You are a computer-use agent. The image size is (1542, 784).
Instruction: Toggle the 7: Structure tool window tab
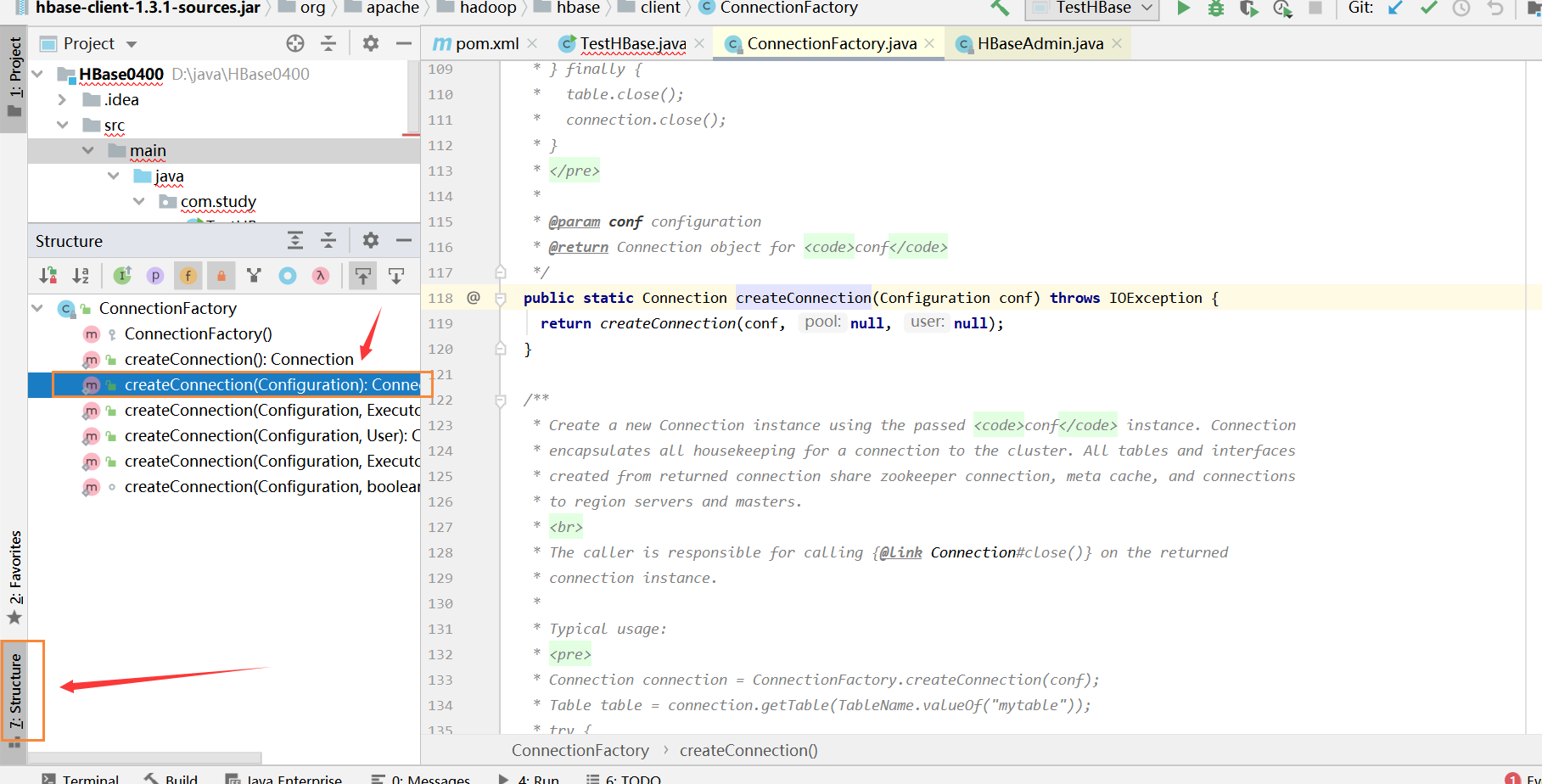pos(14,700)
